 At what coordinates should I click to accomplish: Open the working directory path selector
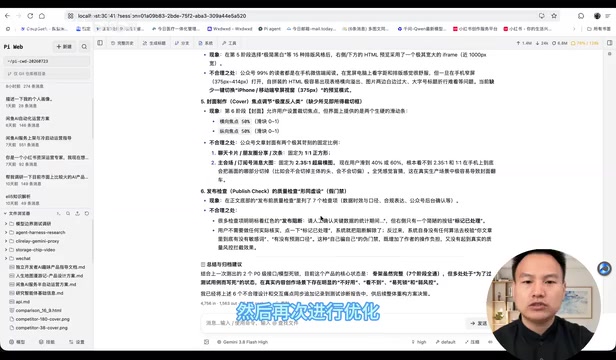click(x=47, y=61)
